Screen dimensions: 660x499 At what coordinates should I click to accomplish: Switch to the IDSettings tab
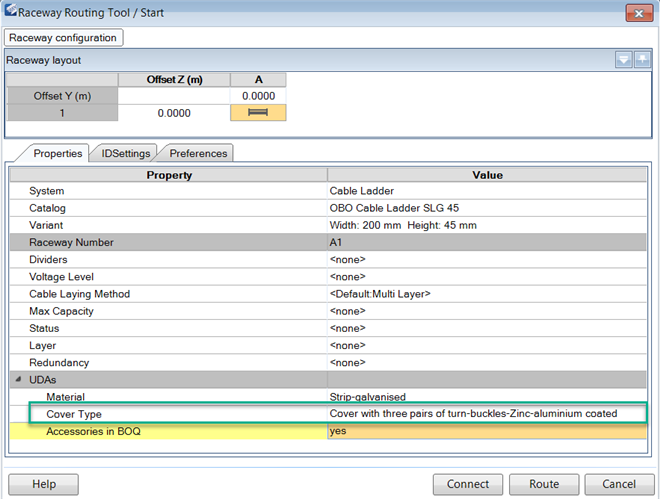[125, 153]
